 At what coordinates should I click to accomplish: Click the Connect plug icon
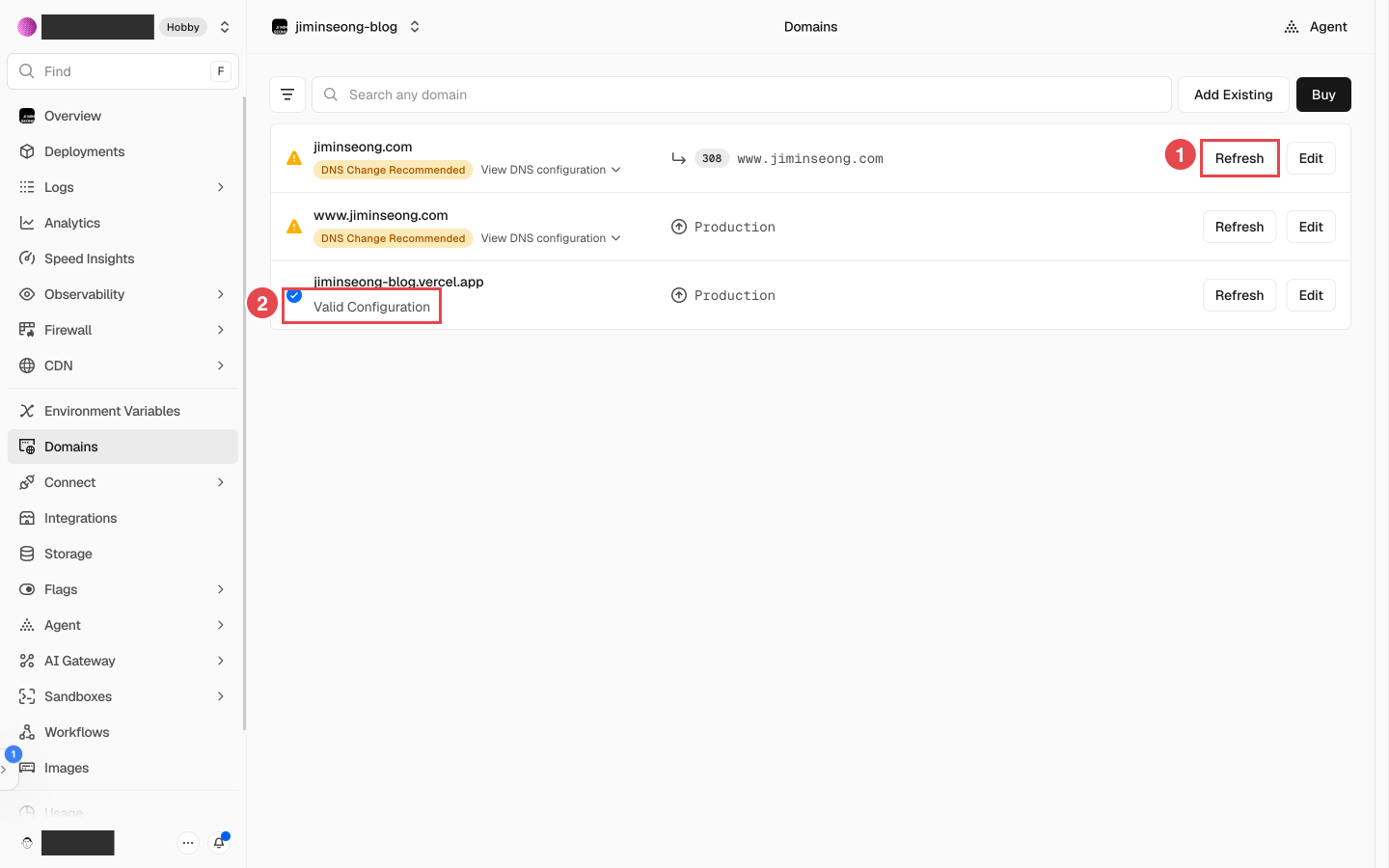coord(27,482)
